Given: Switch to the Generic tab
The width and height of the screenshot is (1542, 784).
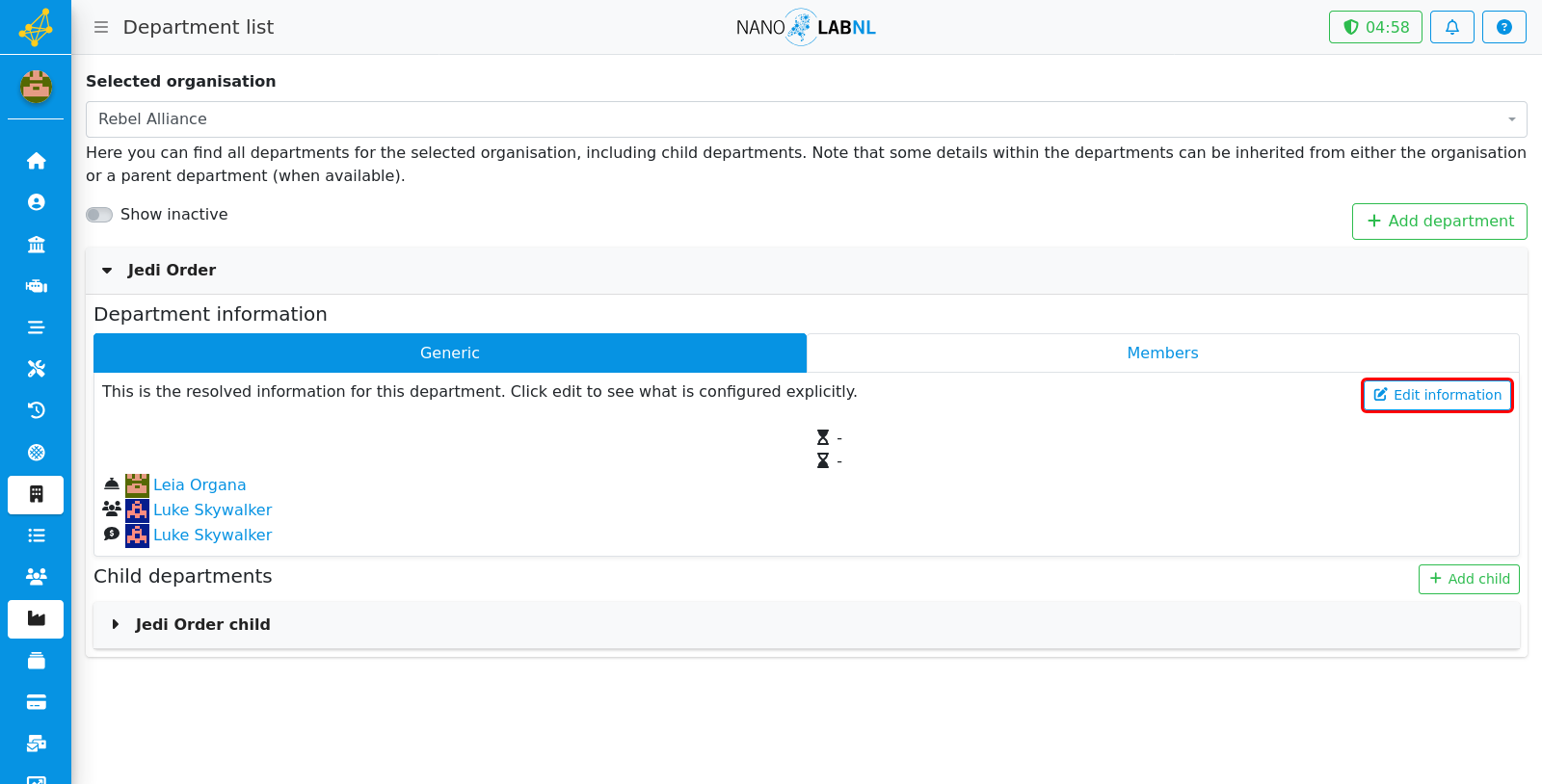Looking at the screenshot, I should [x=450, y=353].
